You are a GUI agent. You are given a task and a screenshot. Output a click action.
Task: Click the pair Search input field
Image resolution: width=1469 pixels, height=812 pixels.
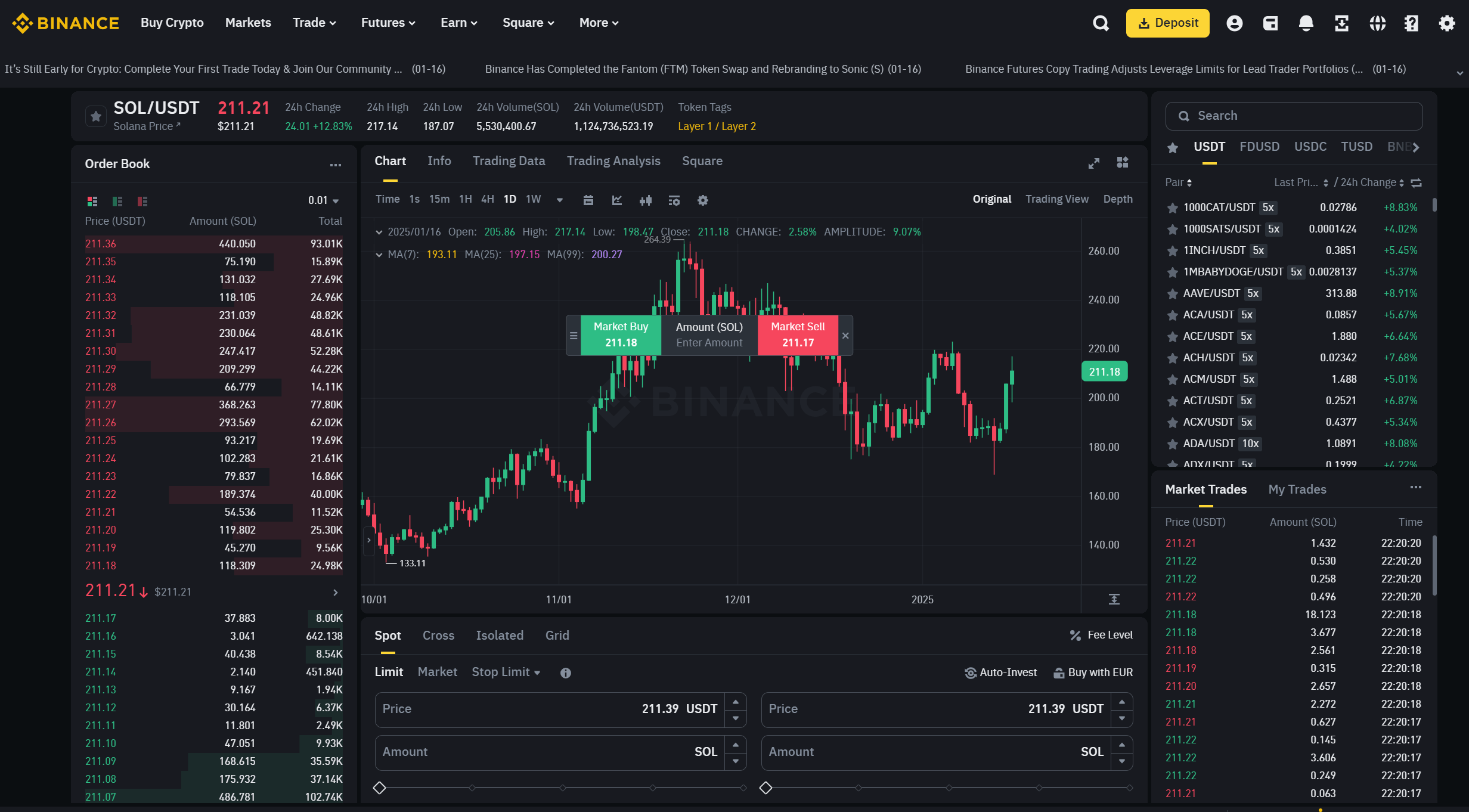1294,116
